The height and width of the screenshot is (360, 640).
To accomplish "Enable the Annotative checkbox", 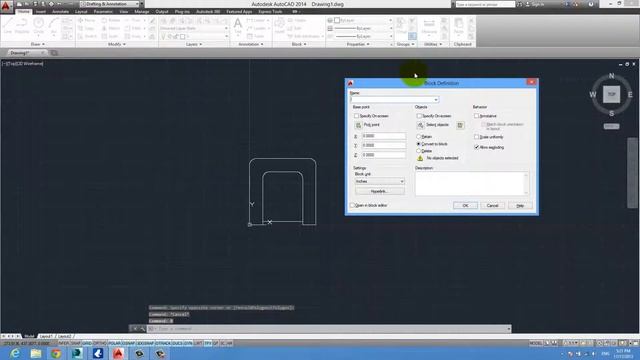I will tap(476, 116).
